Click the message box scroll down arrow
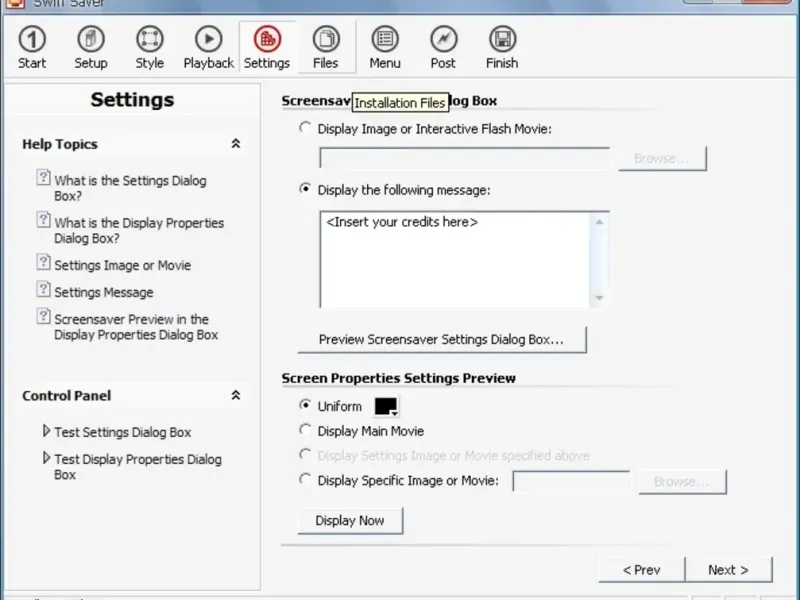Screen dimensions: 800x600 coord(599,298)
